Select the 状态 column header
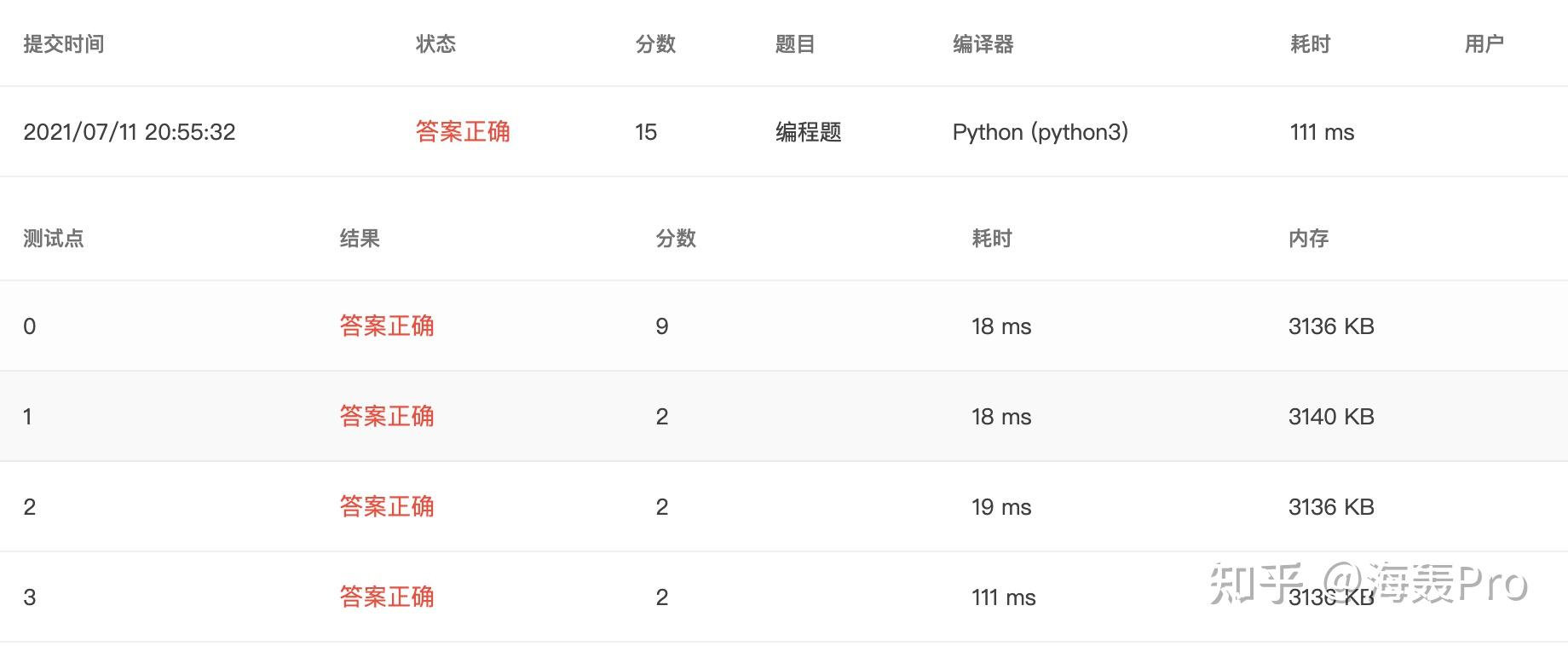Viewport: 1568px width, 646px height. pyautogui.click(x=436, y=44)
